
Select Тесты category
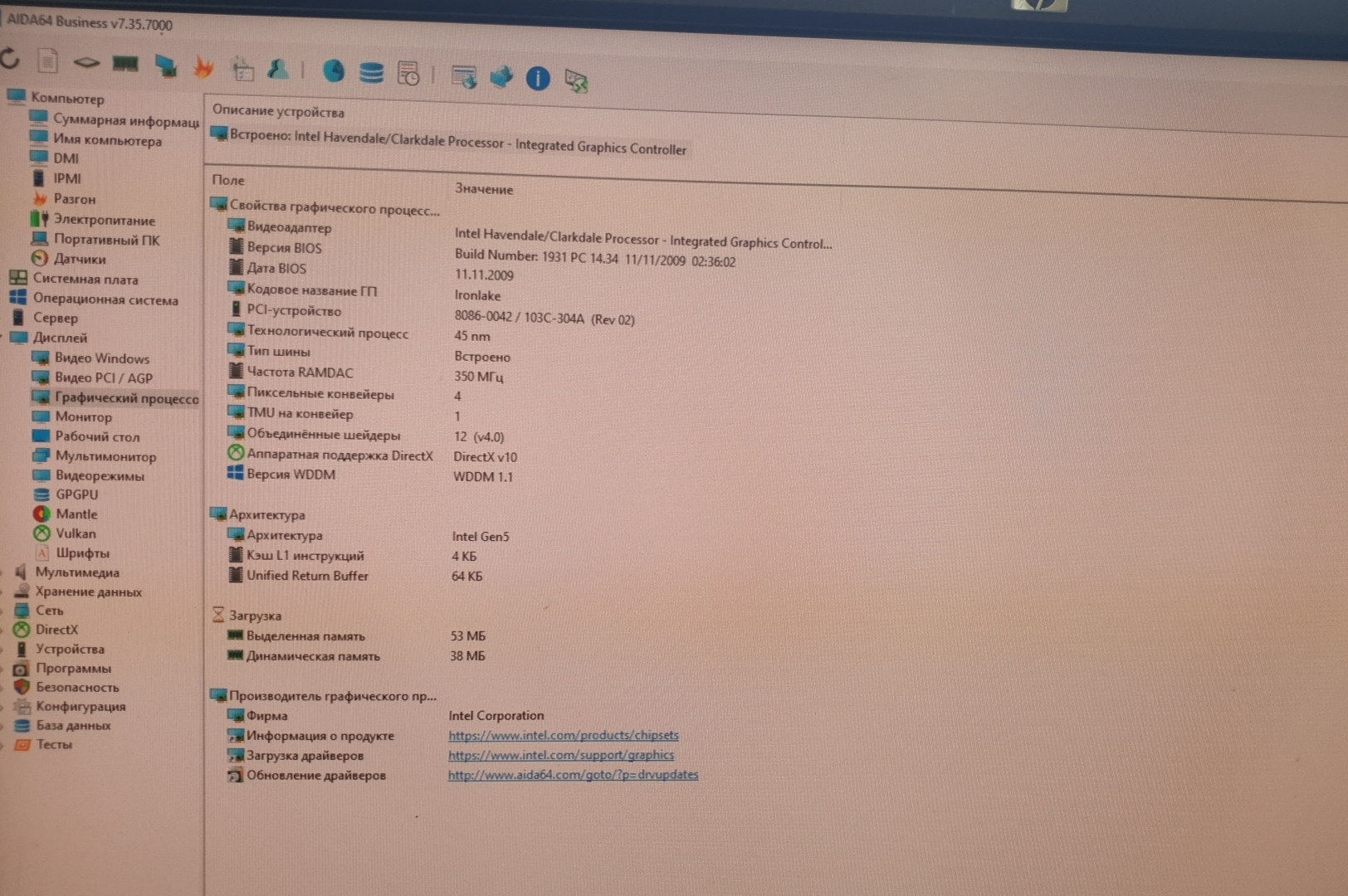[x=44, y=744]
